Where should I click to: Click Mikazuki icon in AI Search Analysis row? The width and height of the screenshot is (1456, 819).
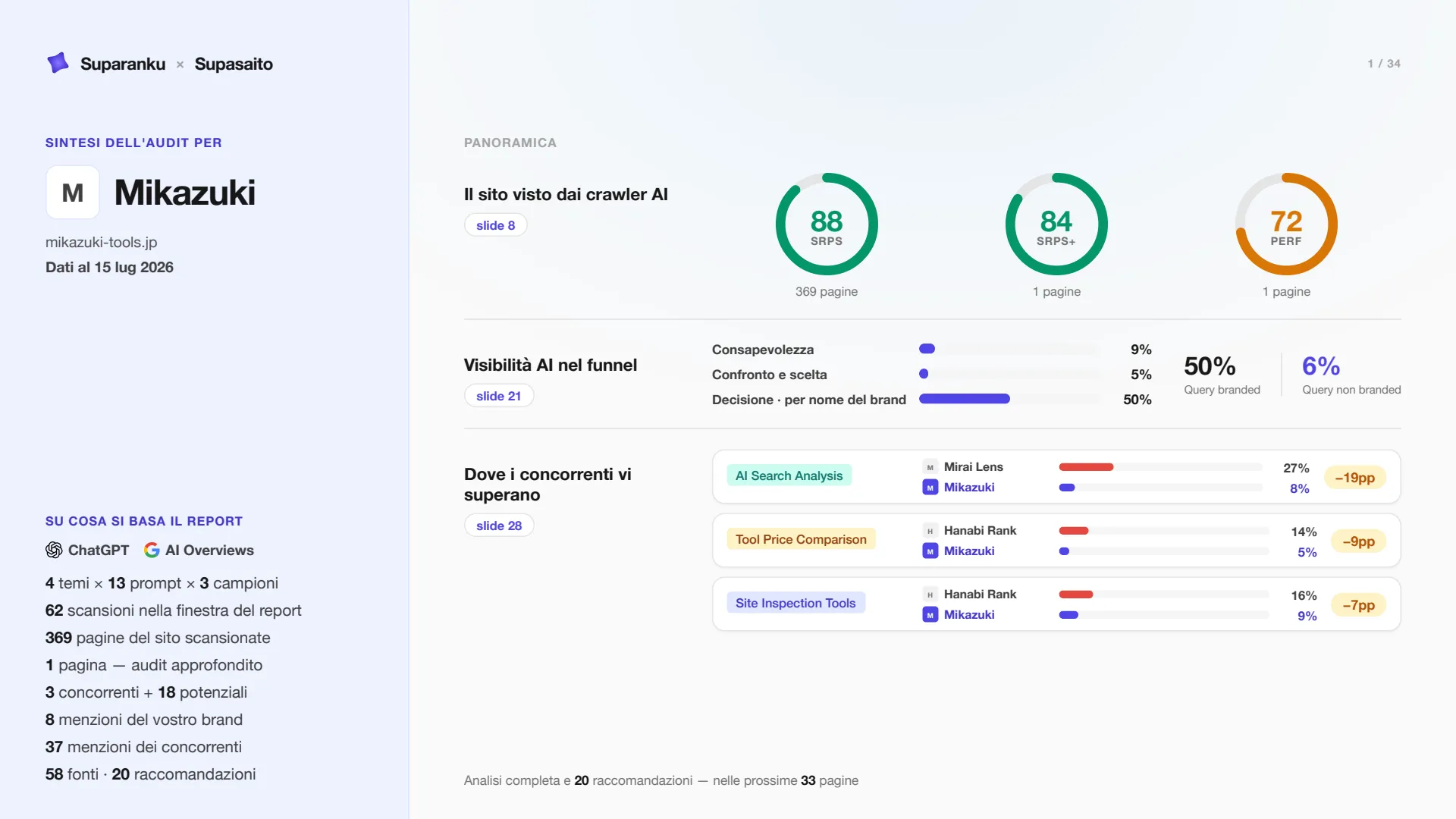pyautogui.click(x=930, y=488)
